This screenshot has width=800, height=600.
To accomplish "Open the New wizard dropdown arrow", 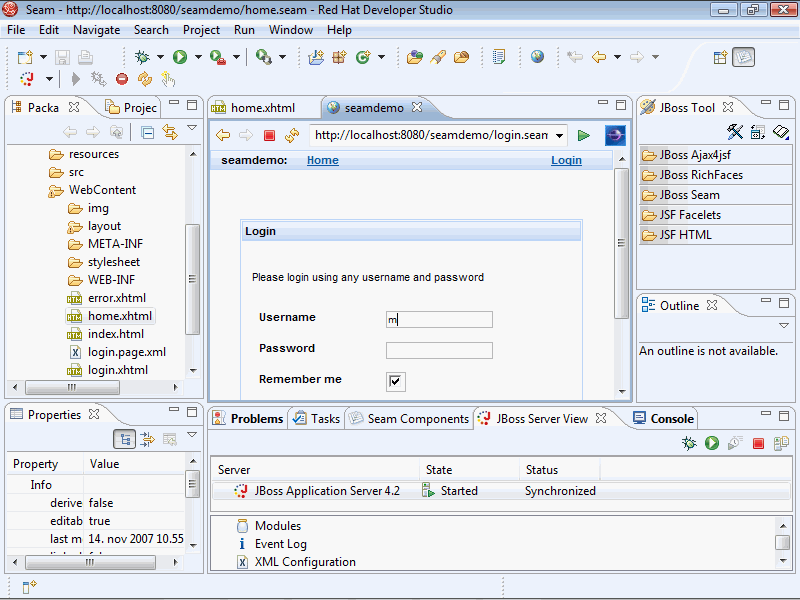I will coord(43,57).
